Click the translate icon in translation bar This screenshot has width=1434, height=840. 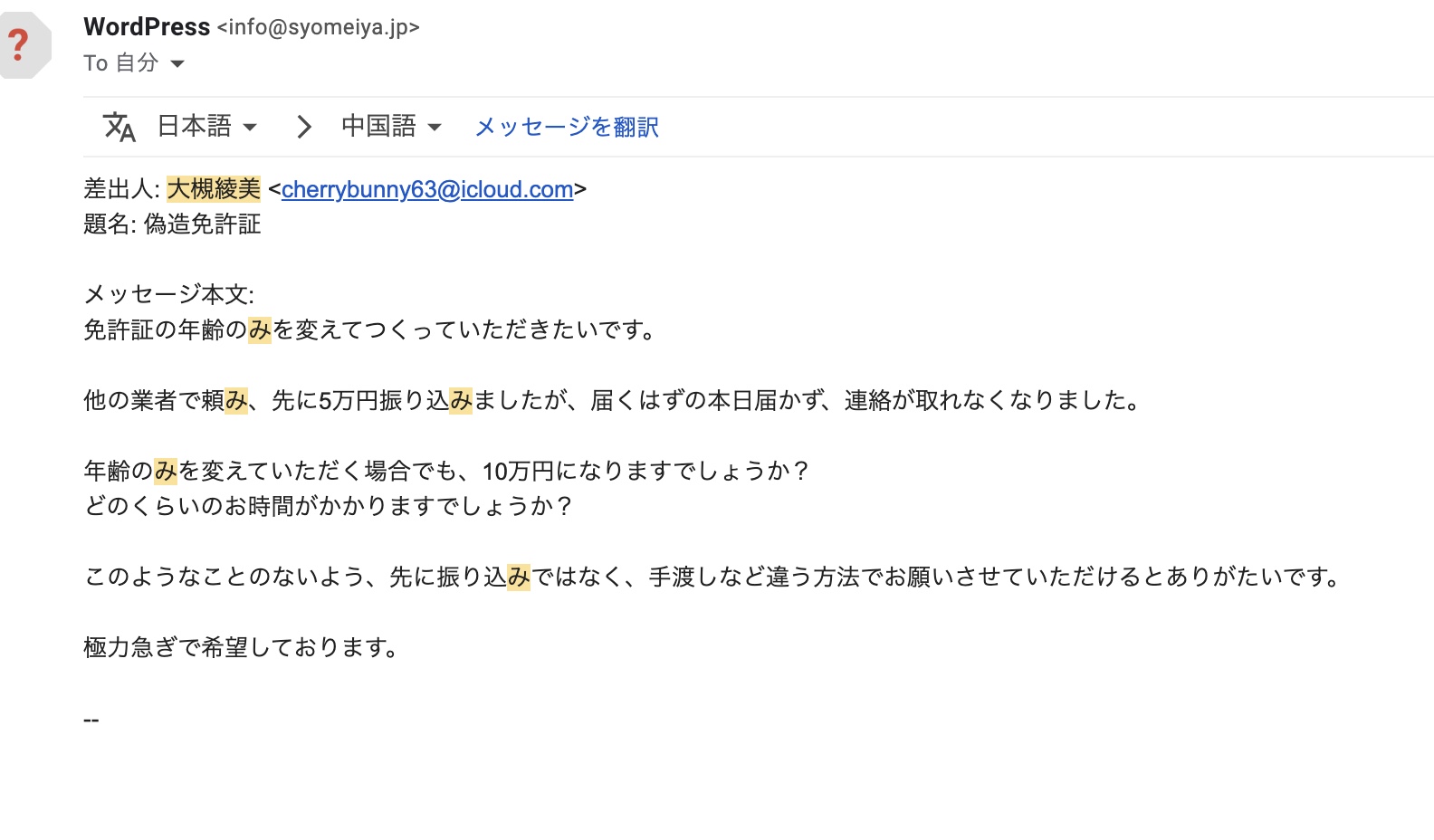point(119,127)
